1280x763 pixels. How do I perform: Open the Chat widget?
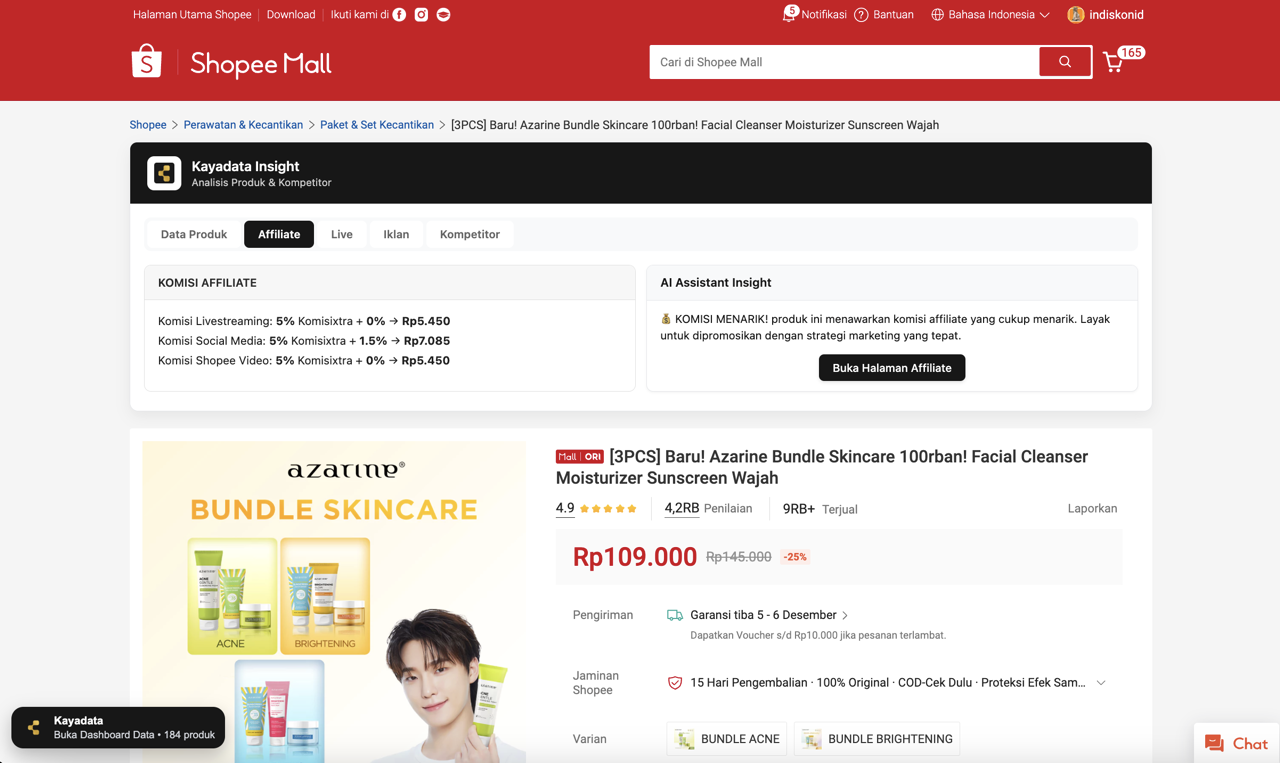(x=1236, y=743)
